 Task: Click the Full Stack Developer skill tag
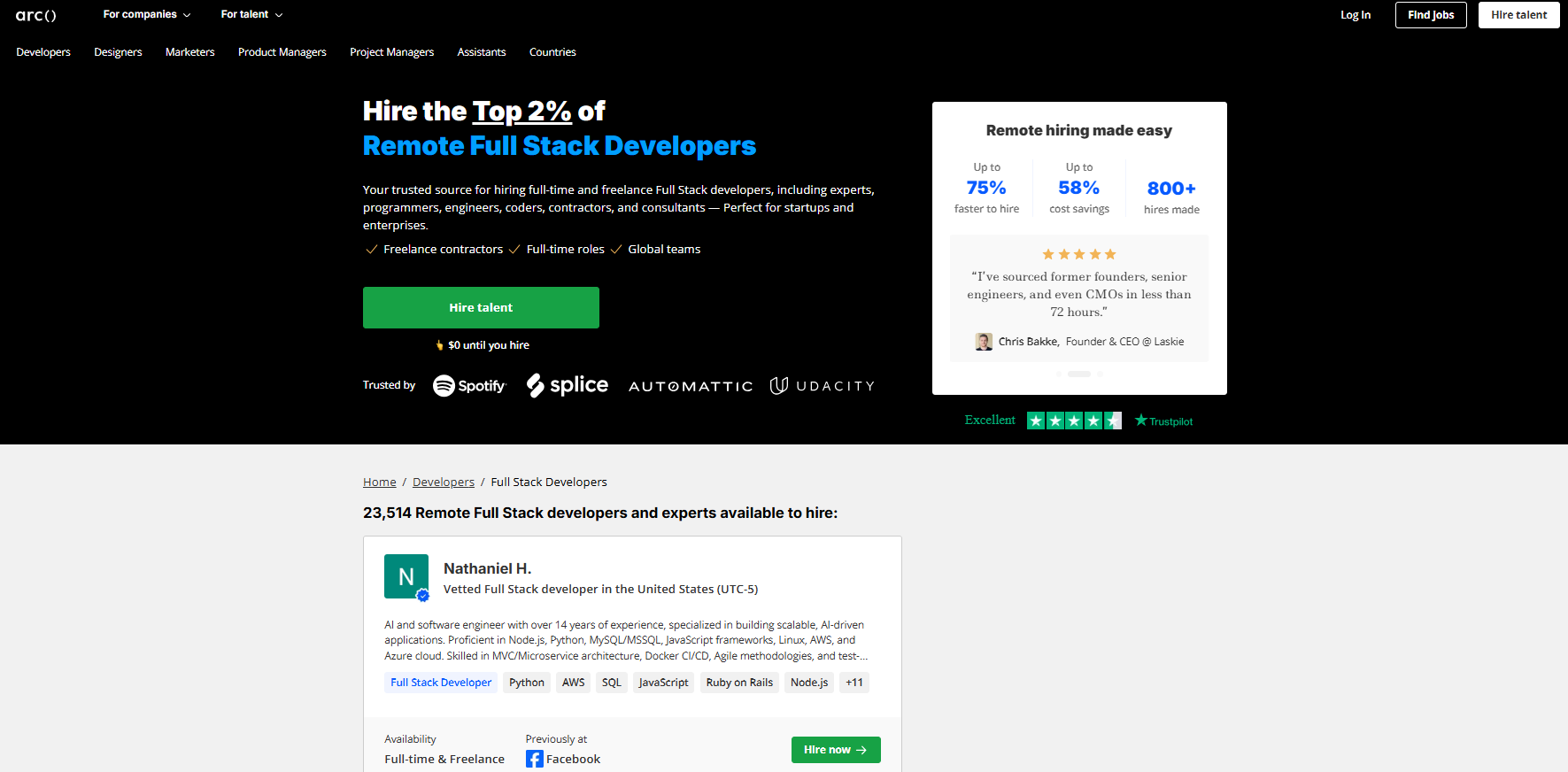(441, 683)
